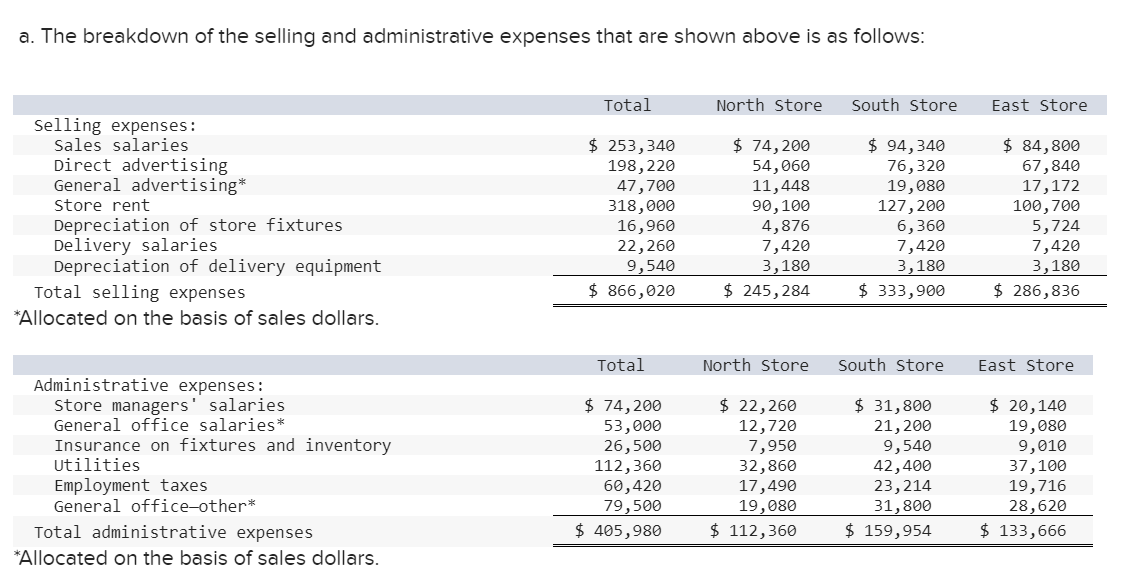The height and width of the screenshot is (573, 1145).
Task: Click the Sales salaries row label
Action: [121, 145]
